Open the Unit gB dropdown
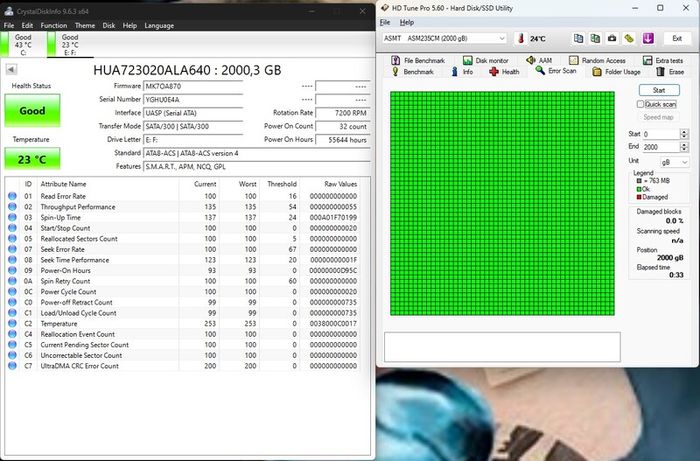The image size is (700, 461). tap(674, 162)
